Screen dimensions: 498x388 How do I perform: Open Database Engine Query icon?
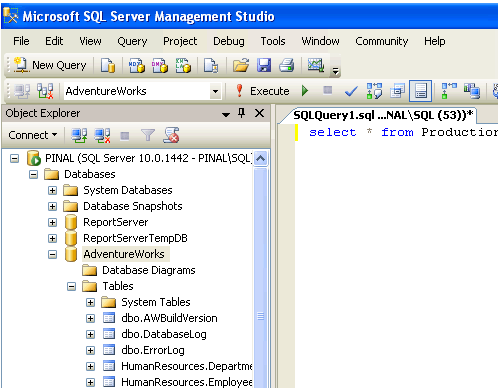point(108,65)
